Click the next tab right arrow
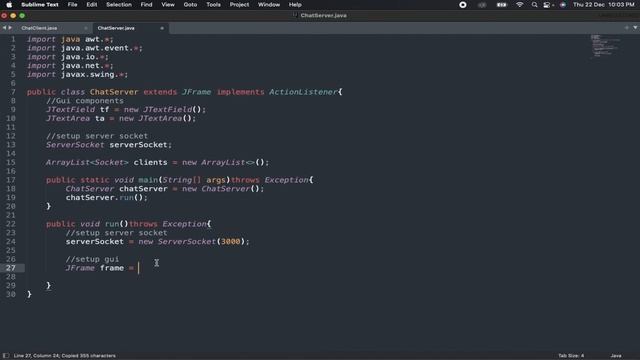Screen dimensions: 640x360 (x=10, y=28)
